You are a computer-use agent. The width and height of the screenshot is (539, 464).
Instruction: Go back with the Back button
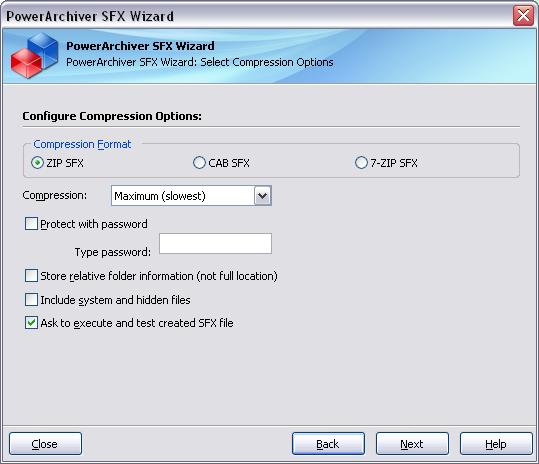[328, 444]
